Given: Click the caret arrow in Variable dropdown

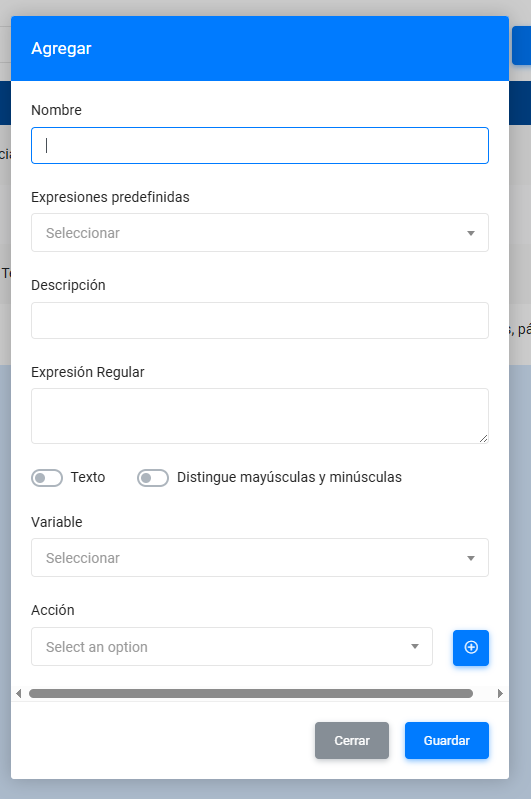Looking at the screenshot, I should (471, 558).
